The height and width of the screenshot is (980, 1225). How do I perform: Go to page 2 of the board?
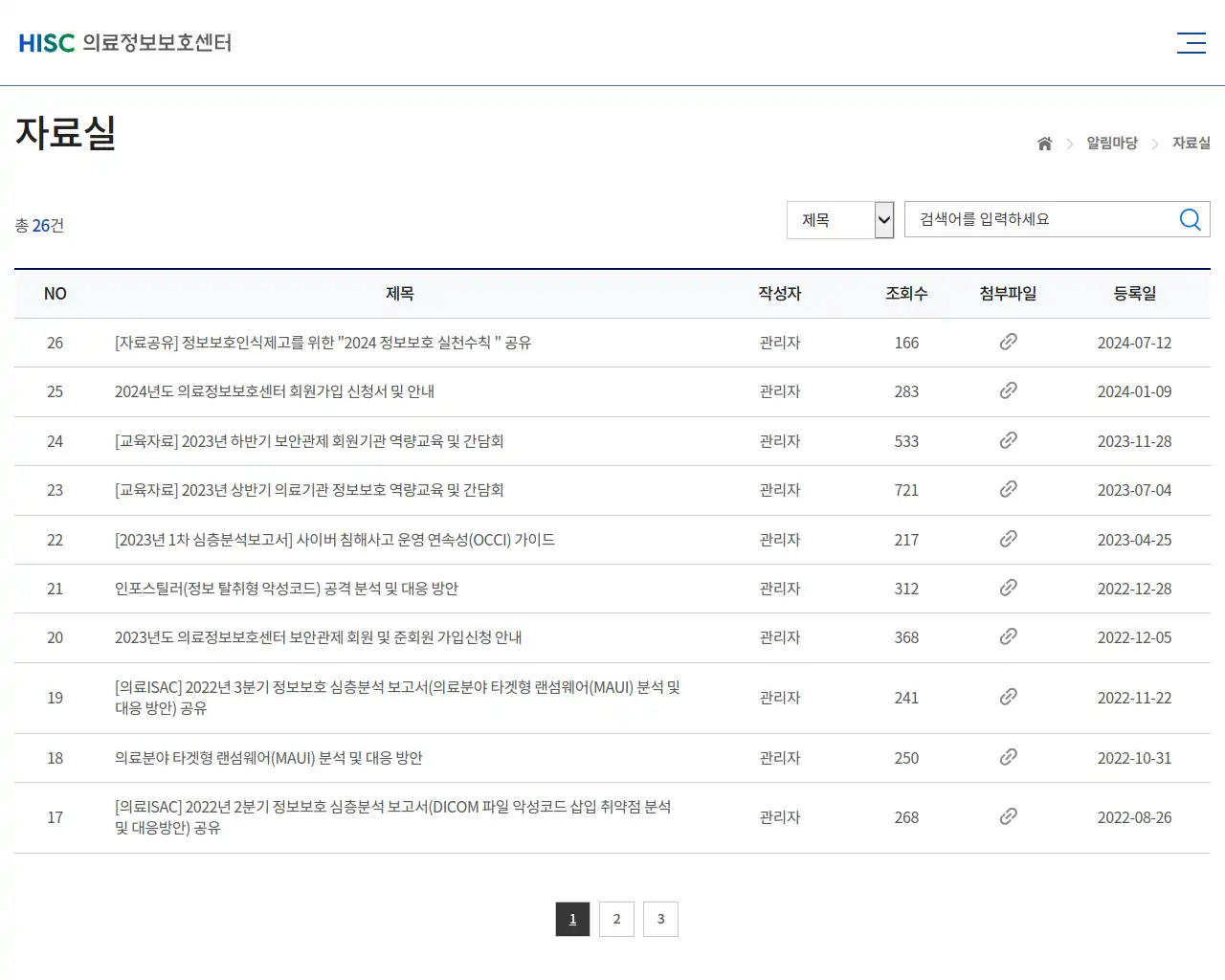coord(616,919)
